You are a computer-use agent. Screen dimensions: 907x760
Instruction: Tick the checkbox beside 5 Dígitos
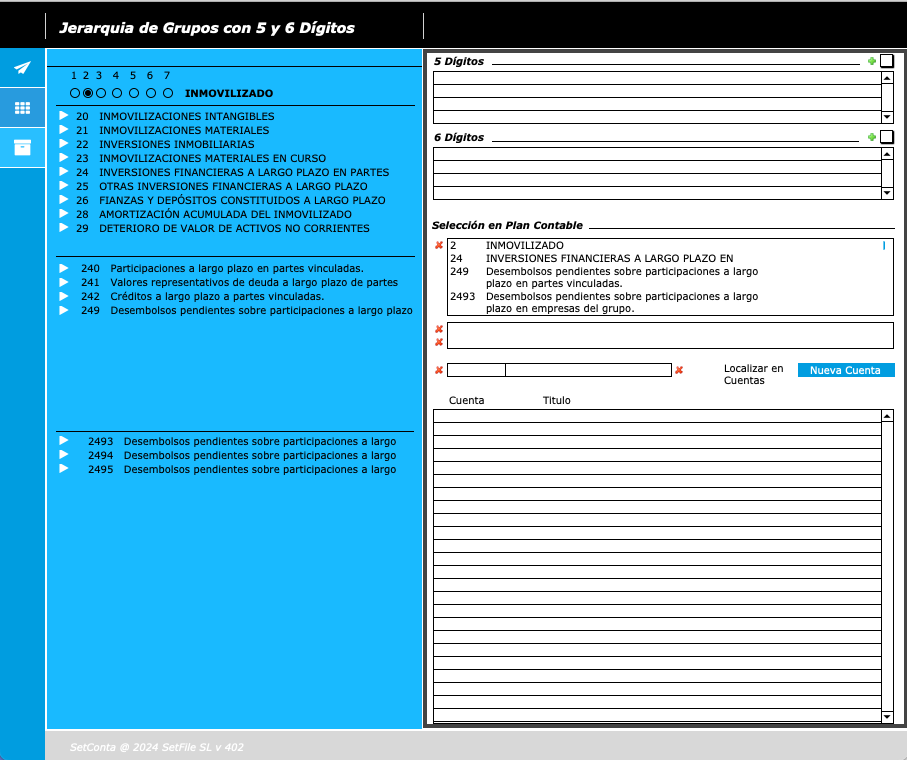887,61
